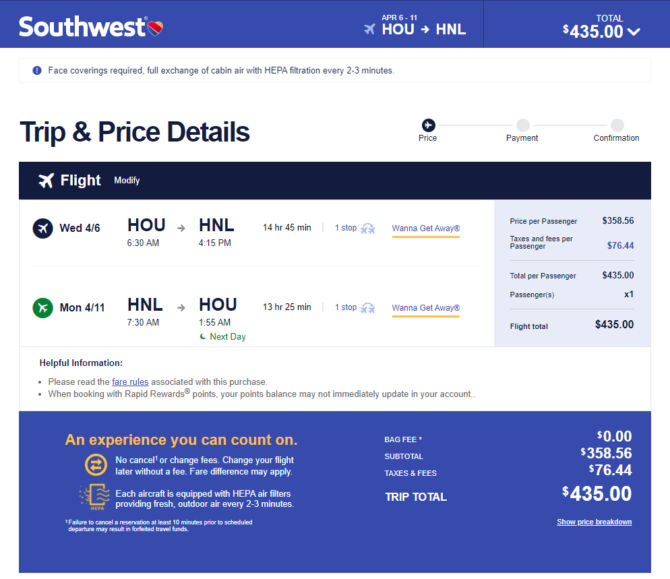Expand the $435.00 total chevron
Viewport: 670px width, 579px height.
635,32
